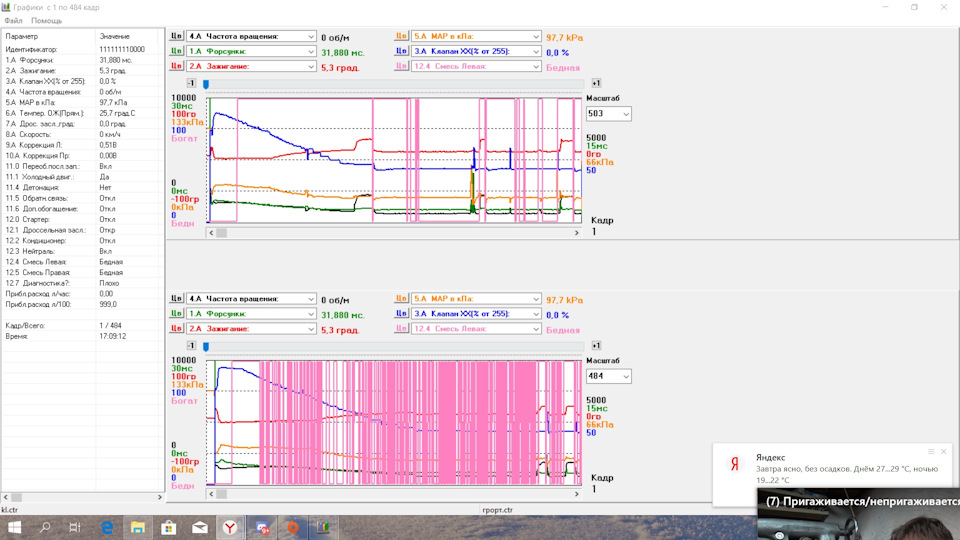Click upper Цв color button for Смесь Левая
Viewport: 960px width, 540px height.
coord(401,66)
